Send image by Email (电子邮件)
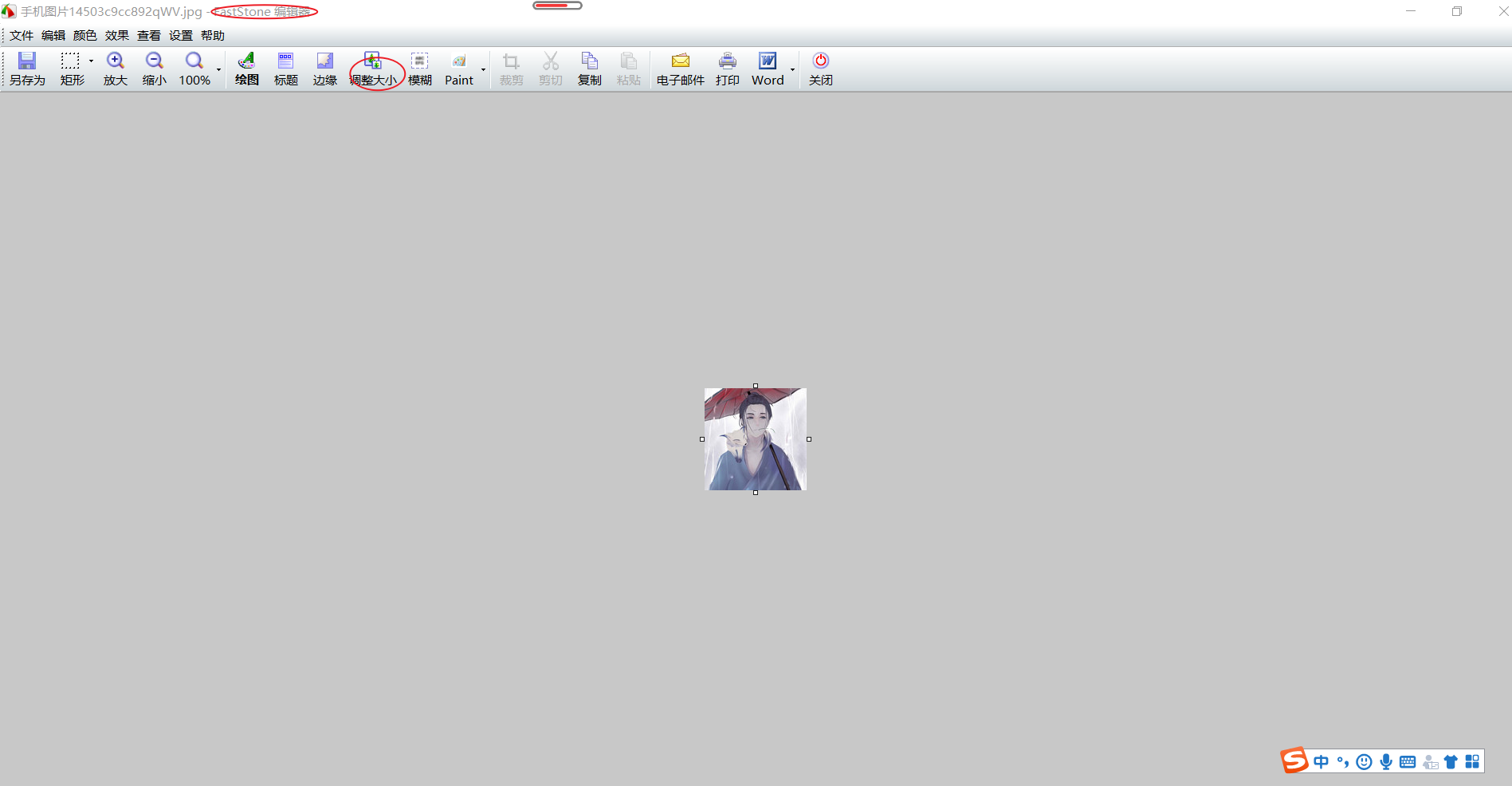This screenshot has width=1512, height=786. pos(681,69)
